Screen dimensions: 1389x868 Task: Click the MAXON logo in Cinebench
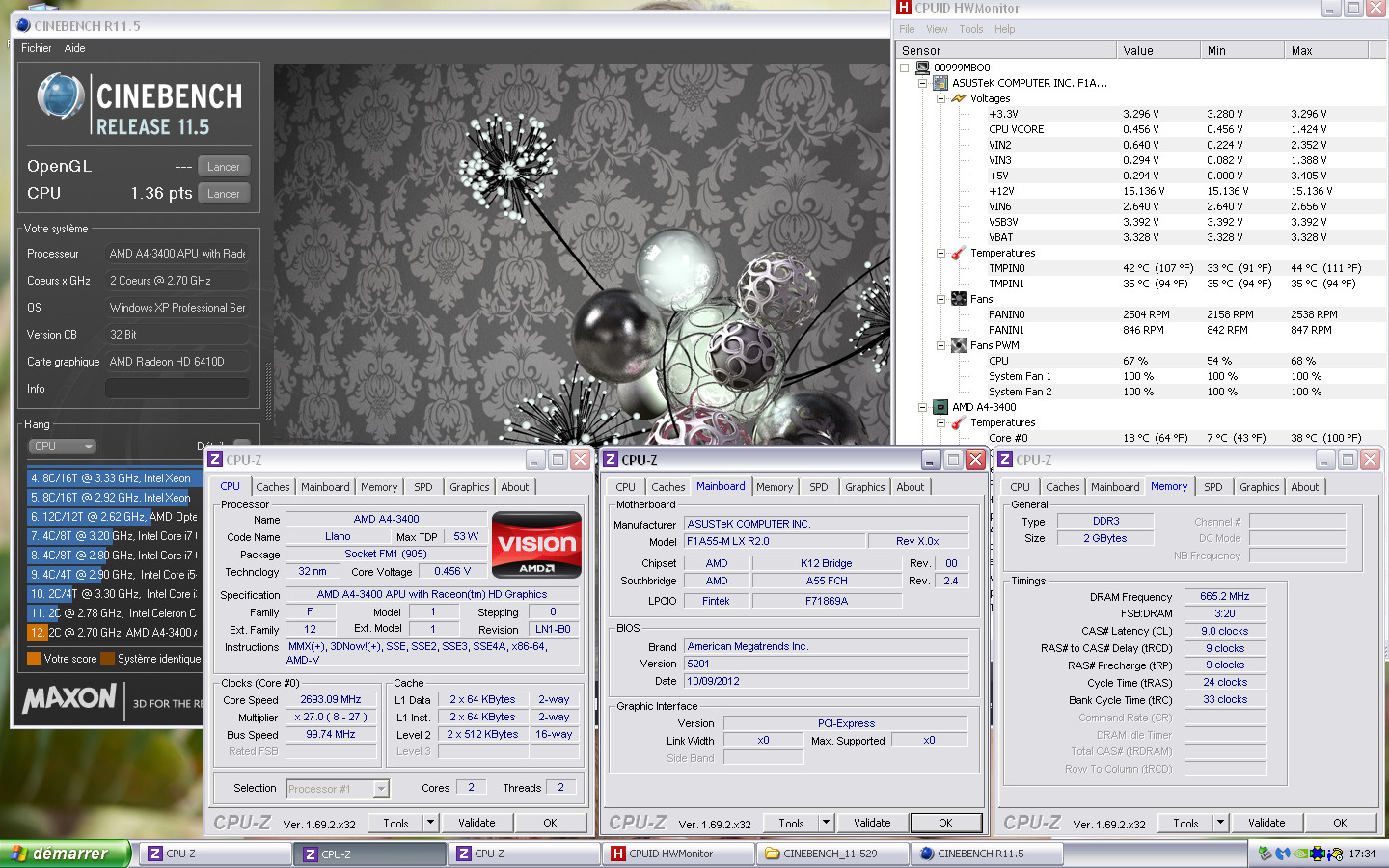tap(69, 698)
